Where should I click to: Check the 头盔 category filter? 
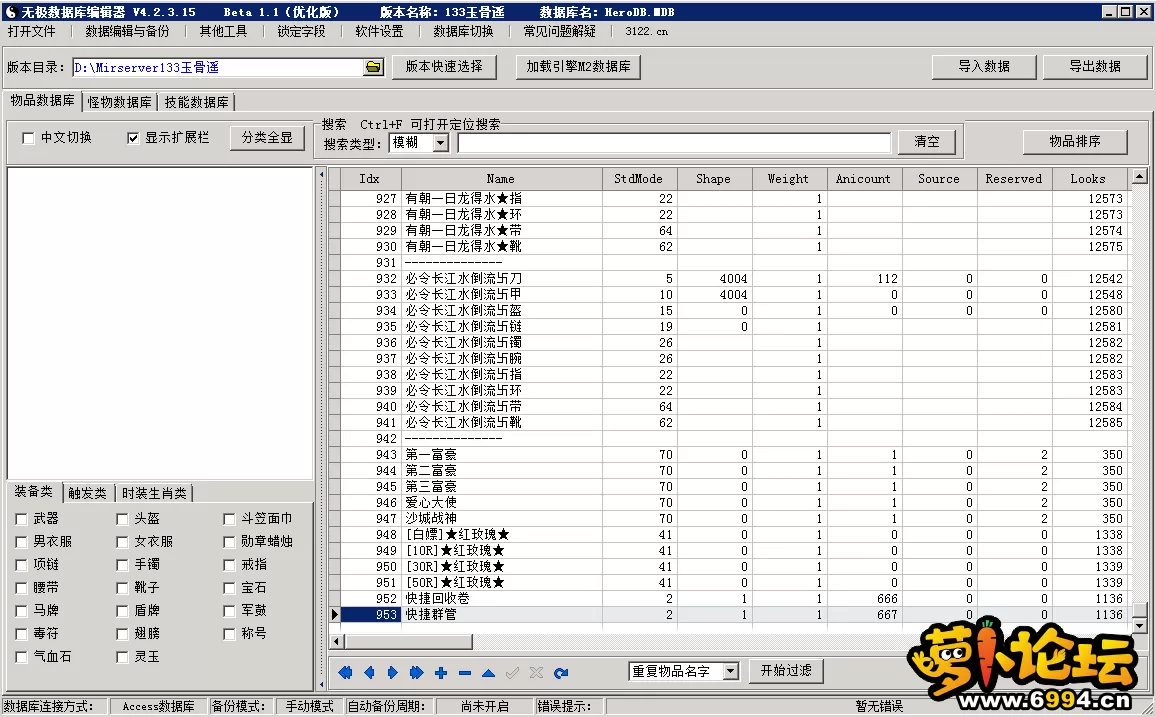[x=122, y=520]
